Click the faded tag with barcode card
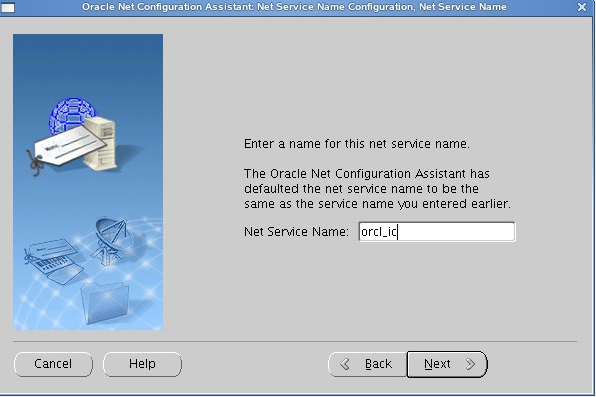This screenshot has height=397, width=596. pyautogui.click(x=53, y=259)
